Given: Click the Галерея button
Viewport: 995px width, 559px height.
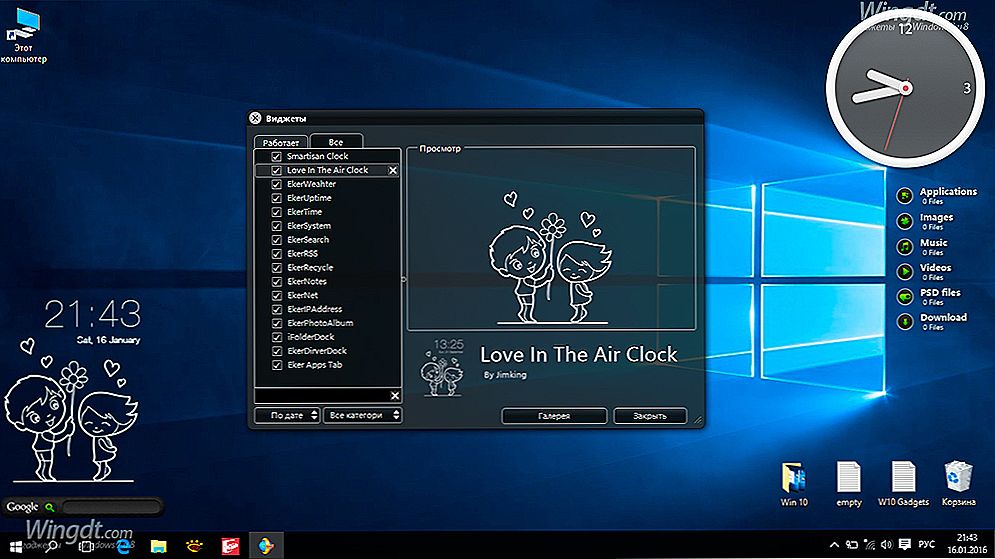Looking at the screenshot, I should [x=554, y=416].
